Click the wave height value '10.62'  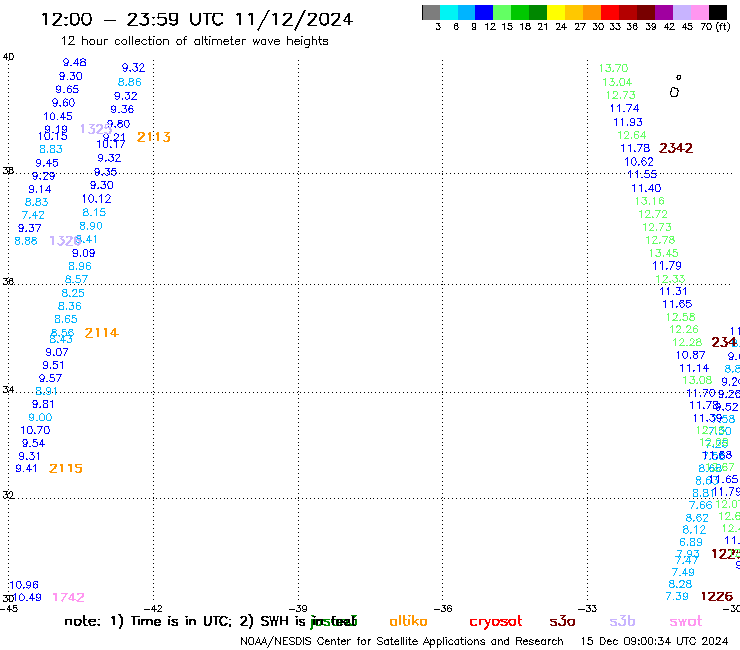(x=639, y=162)
